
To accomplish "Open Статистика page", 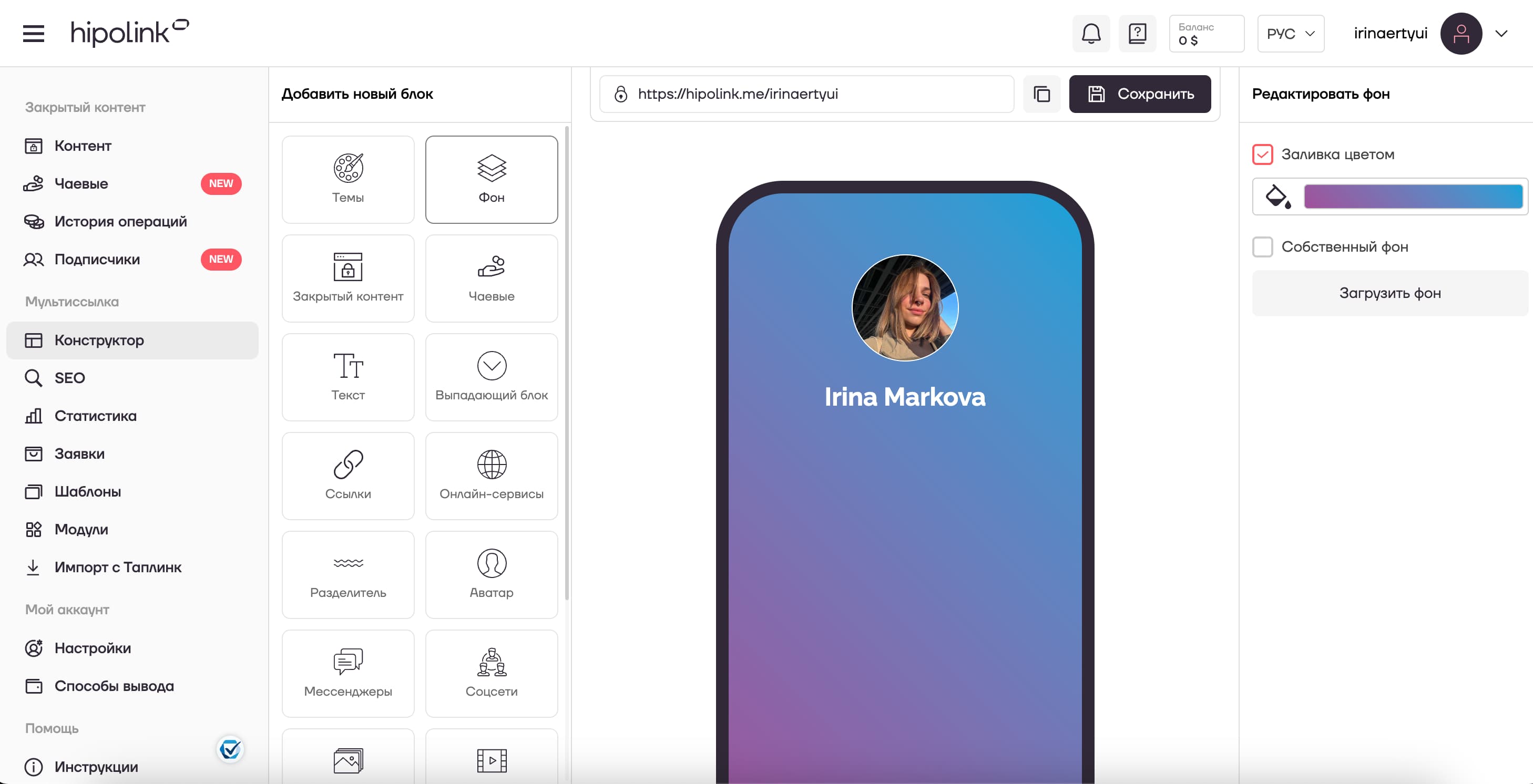I will [x=132, y=416].
